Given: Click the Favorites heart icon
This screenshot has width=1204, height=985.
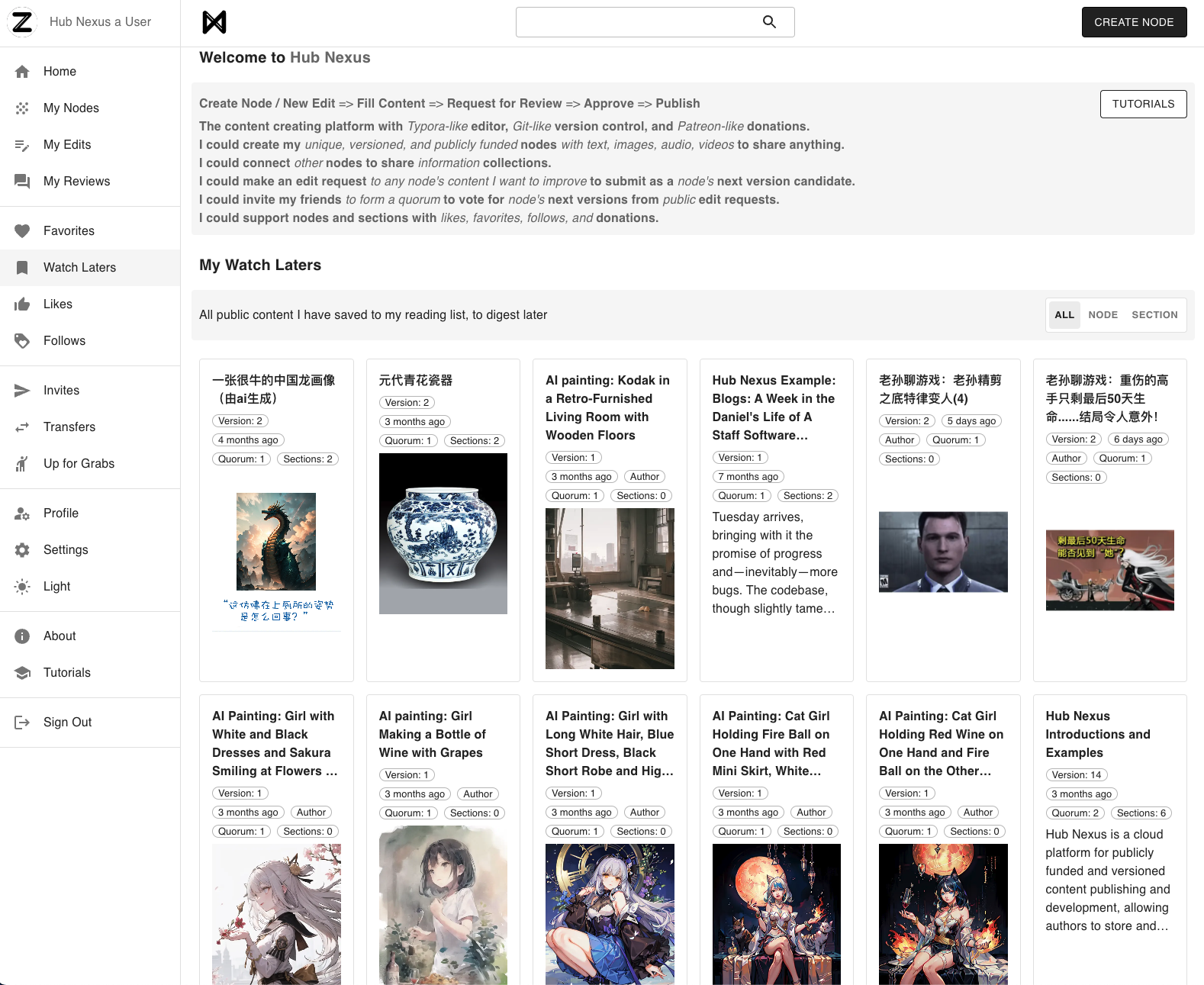Looking at the screenshot, I should click(22, 231).
